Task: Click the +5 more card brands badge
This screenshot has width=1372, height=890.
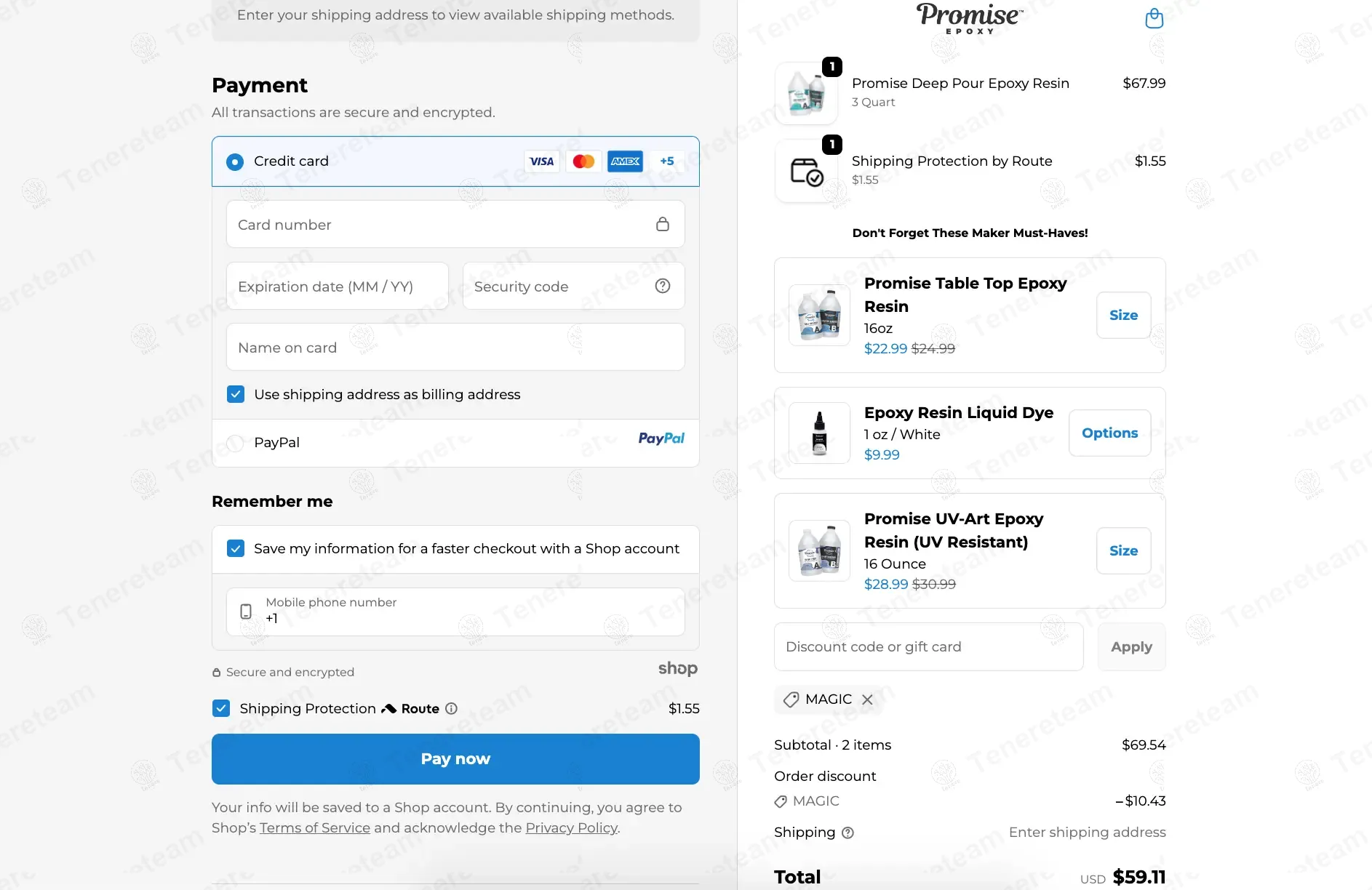Action: point(667,161)
